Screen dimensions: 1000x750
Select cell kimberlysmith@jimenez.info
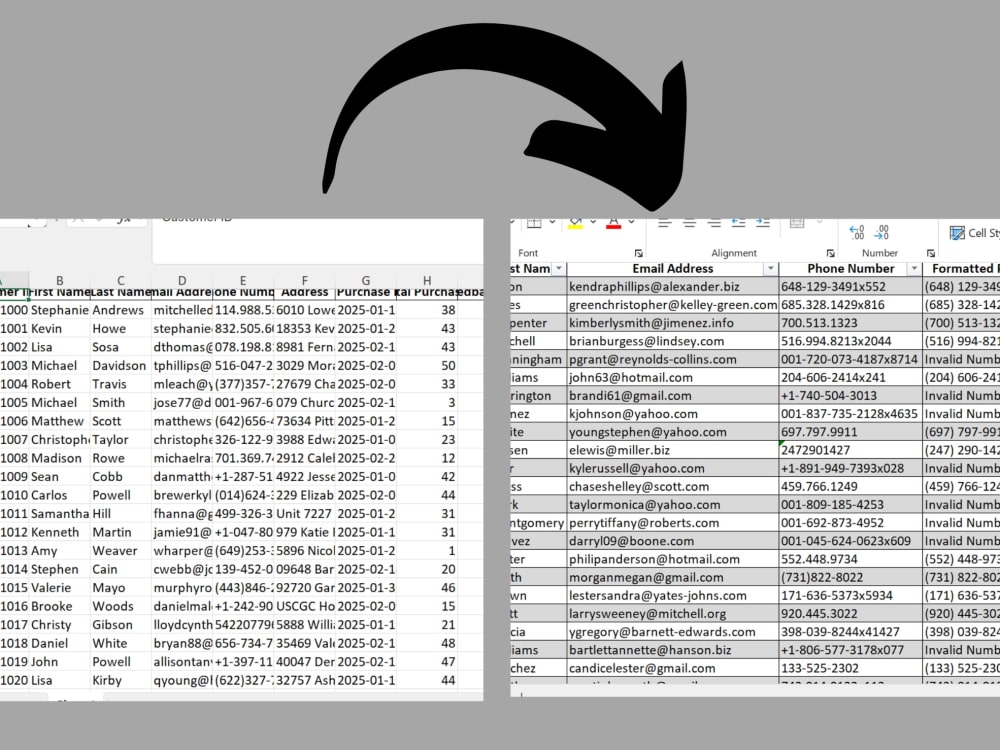tap(672, 323)
